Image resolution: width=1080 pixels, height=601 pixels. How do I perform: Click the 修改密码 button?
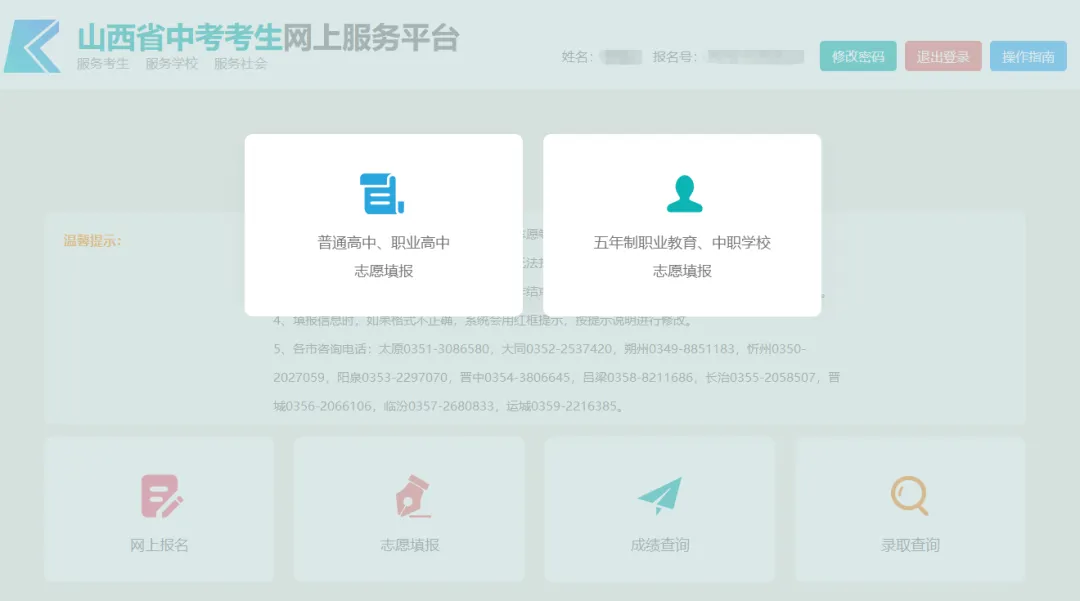(858, 56)
